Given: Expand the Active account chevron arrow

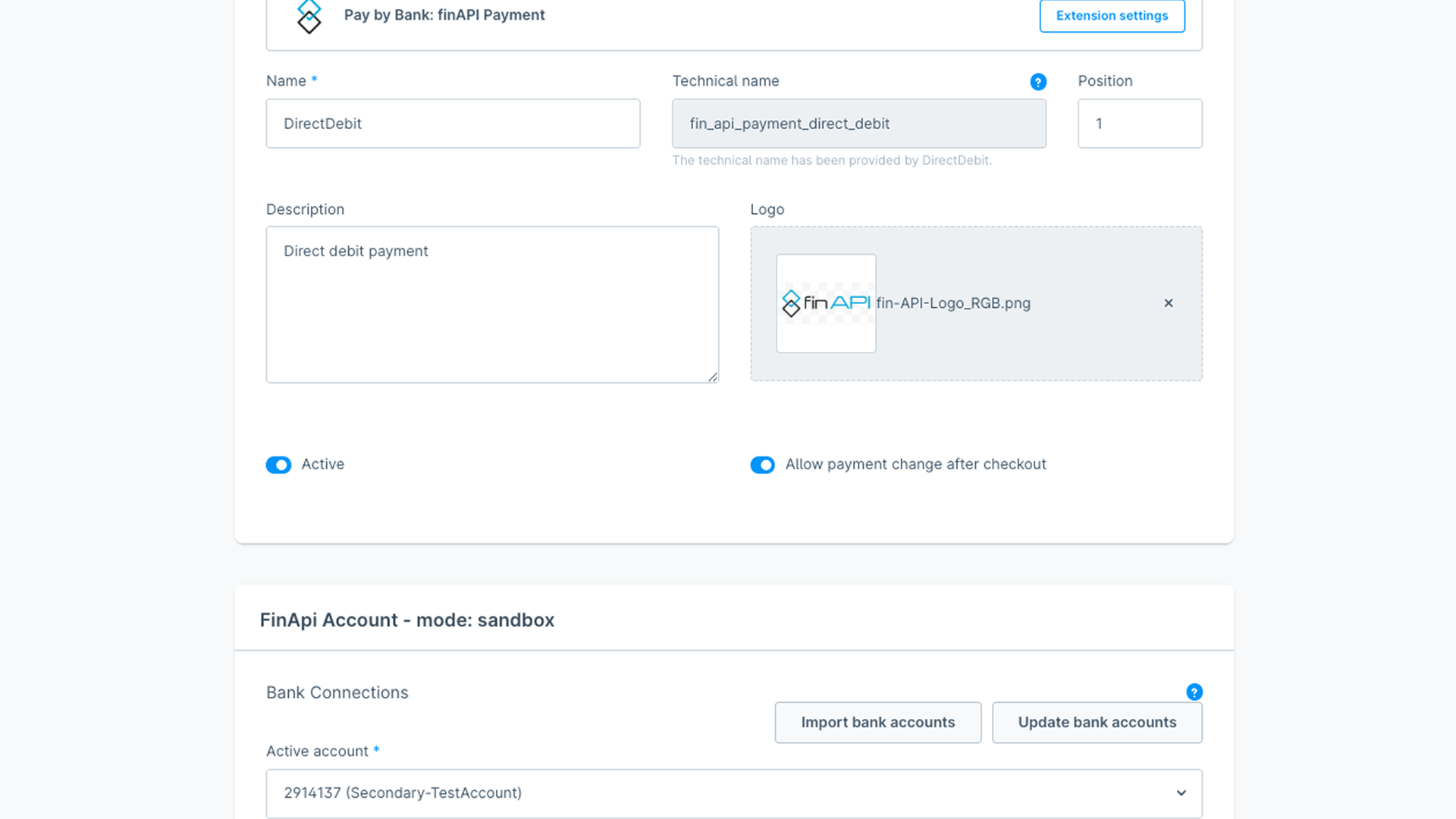Looking at the screenshot, I should pos(1181,793).
